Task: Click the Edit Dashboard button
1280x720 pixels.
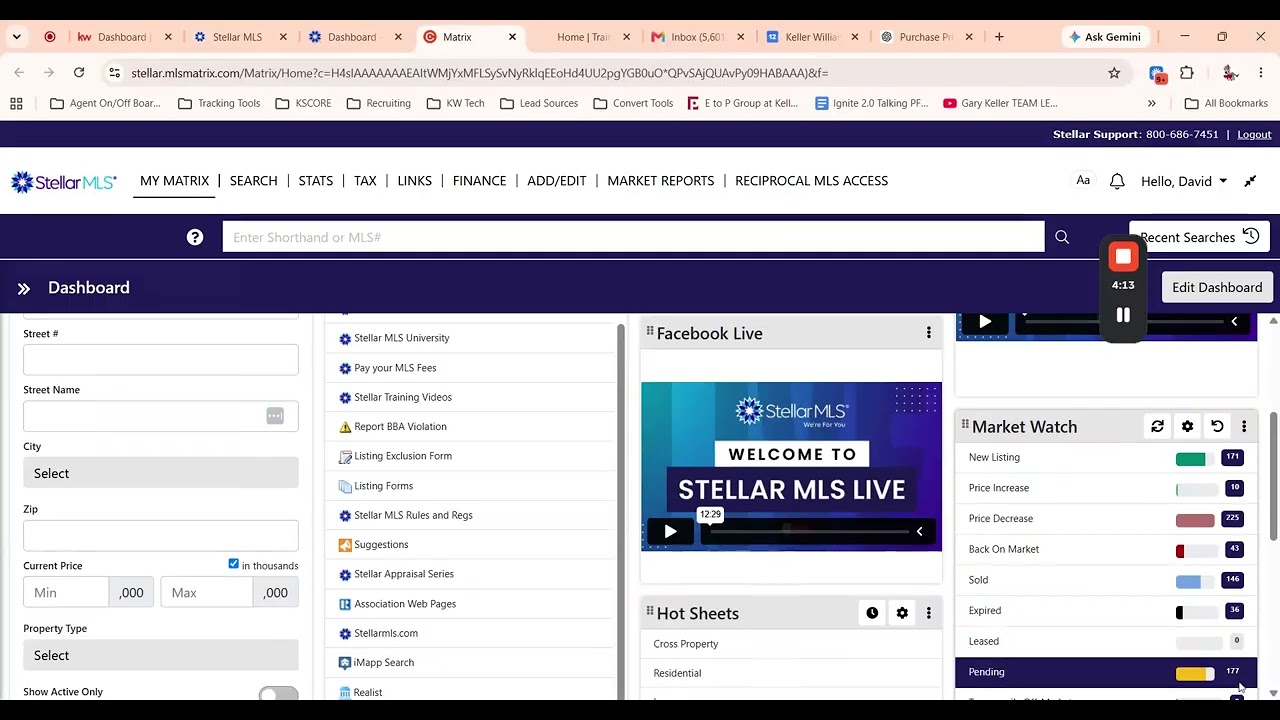Action: point(1217,287)
